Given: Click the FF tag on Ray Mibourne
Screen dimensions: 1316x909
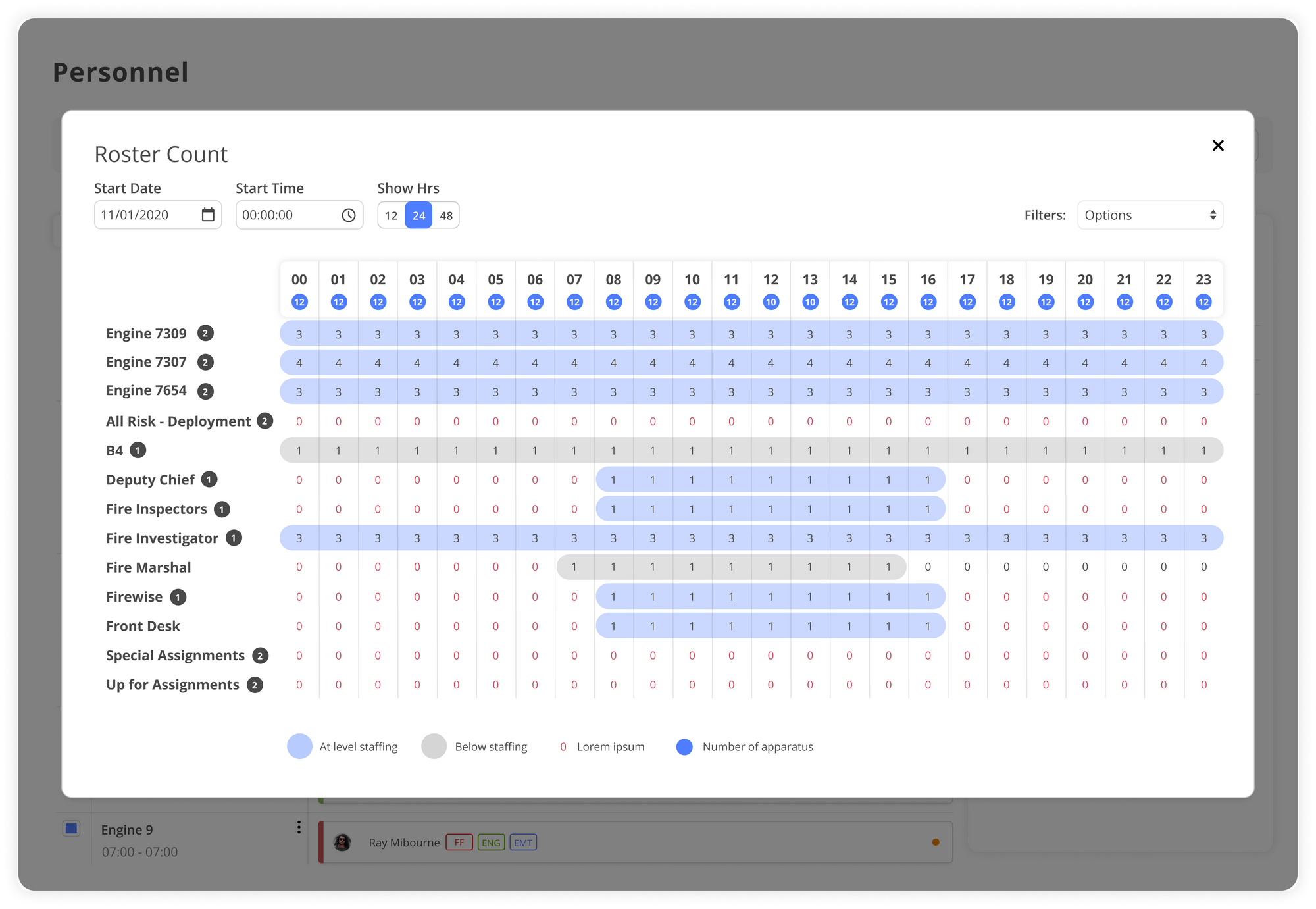Looking at the screenshot, I should coord(459,842).
